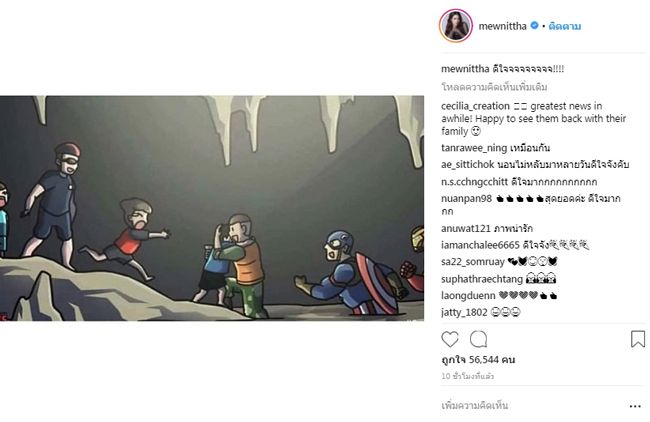
Task: Open comments via speech bubble icon
Action: 478,339
